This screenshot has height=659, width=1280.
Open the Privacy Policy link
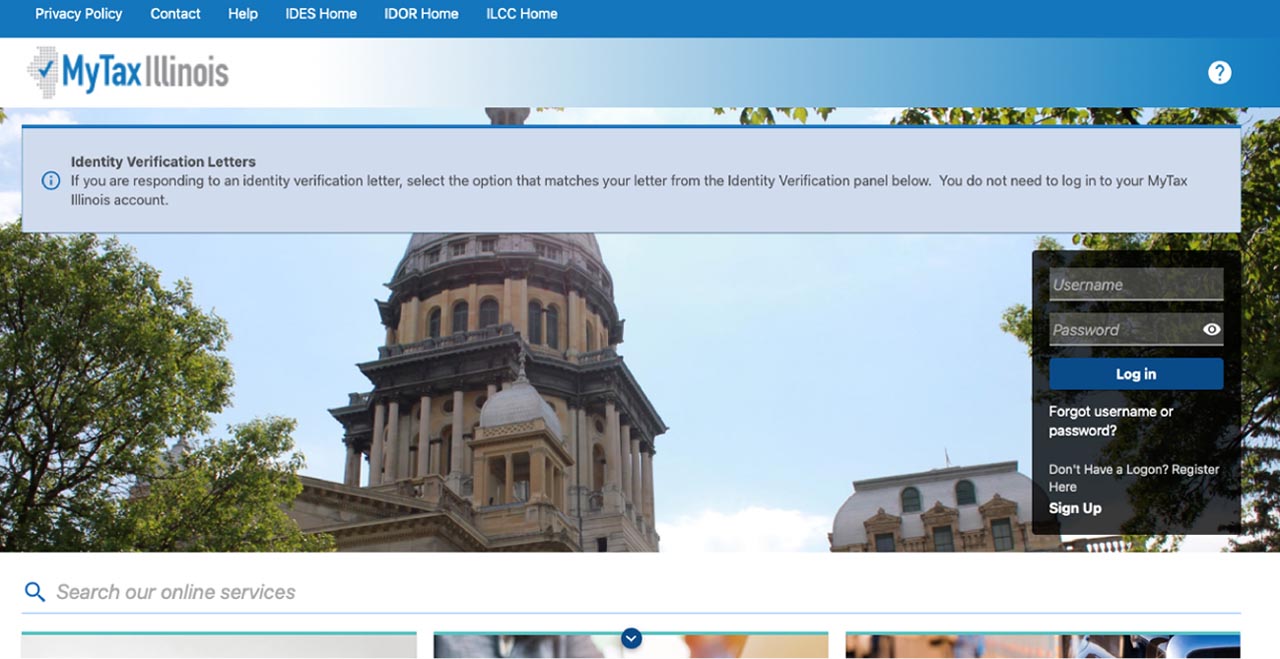click(78, 14)
